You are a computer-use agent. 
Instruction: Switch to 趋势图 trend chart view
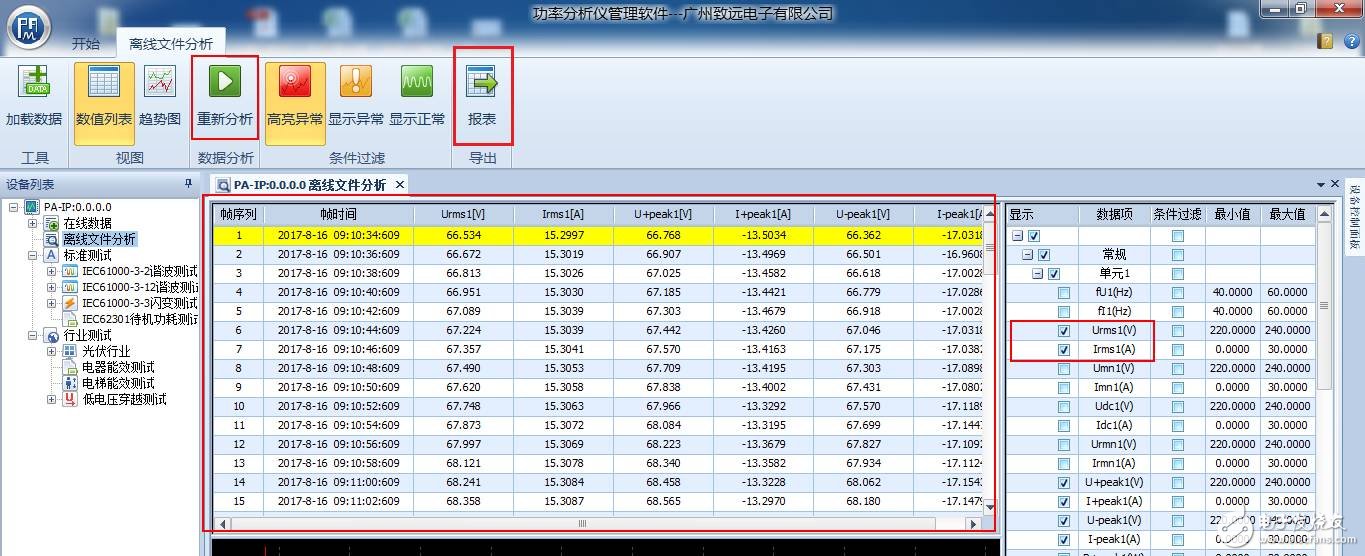tap(160, 83)
